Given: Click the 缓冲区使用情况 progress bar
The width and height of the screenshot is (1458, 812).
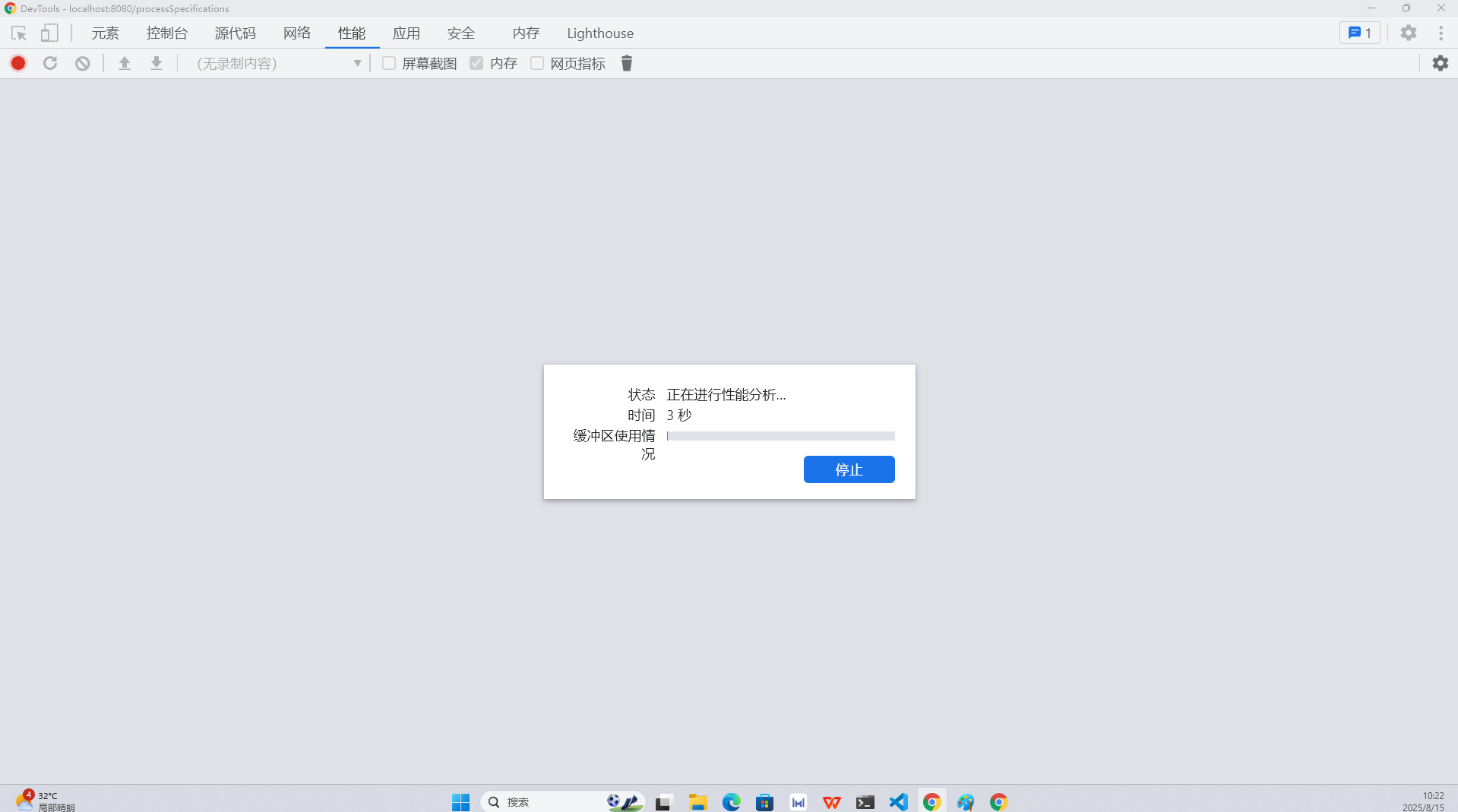Looking at the screenshot, I should tap(781, 436).
